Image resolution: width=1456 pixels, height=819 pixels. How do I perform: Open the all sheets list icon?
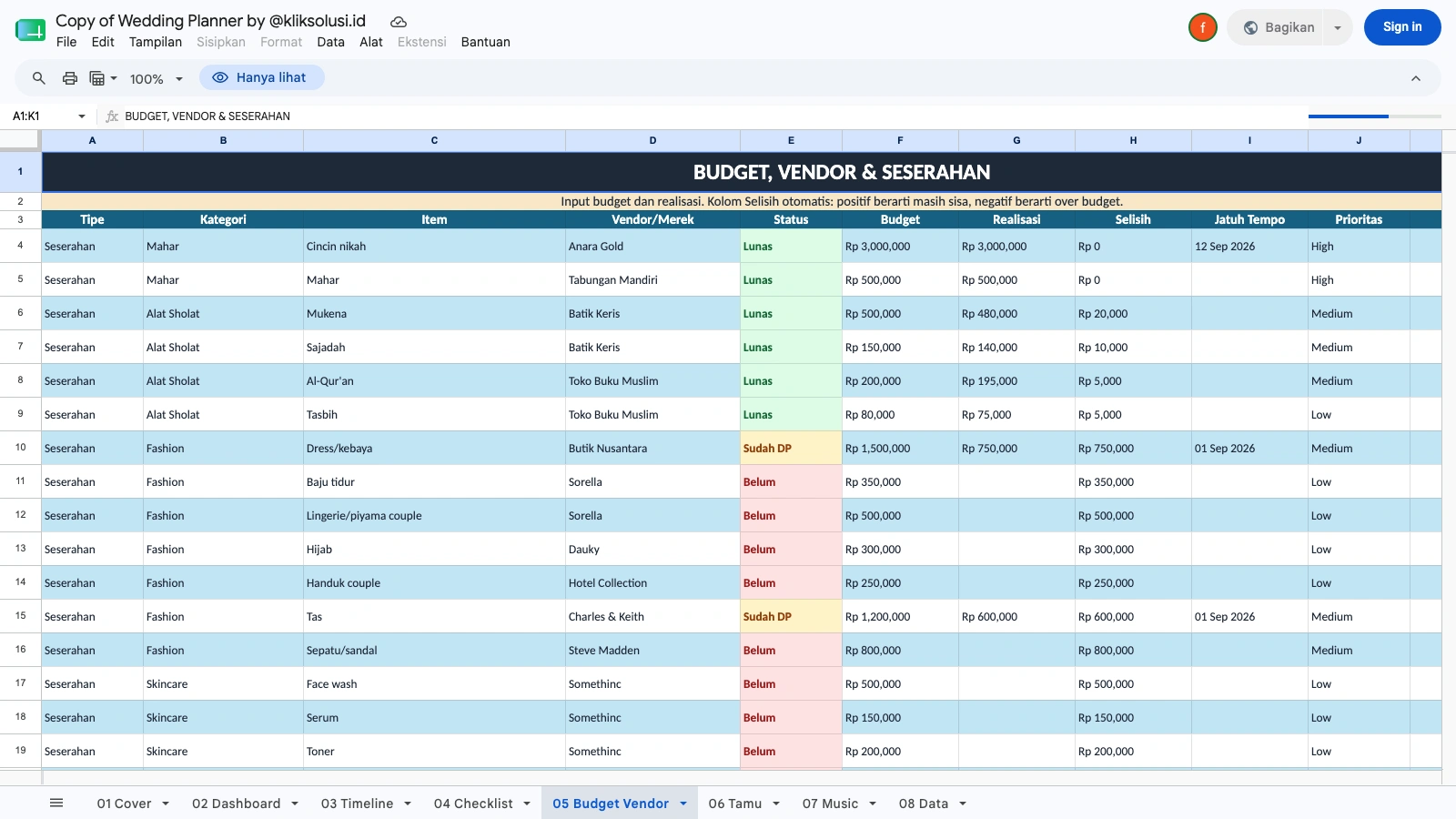point(56,803)
